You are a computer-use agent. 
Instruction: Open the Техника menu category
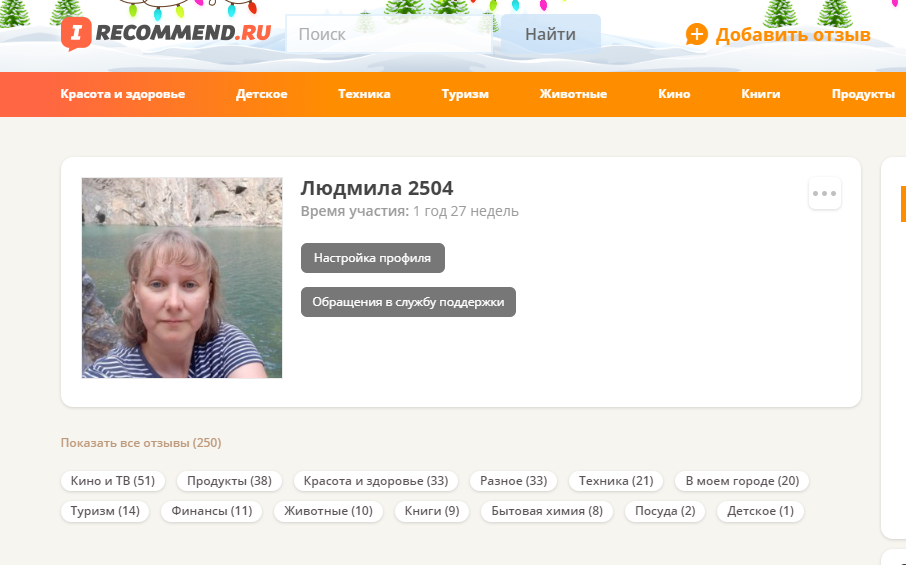[364, 94]
